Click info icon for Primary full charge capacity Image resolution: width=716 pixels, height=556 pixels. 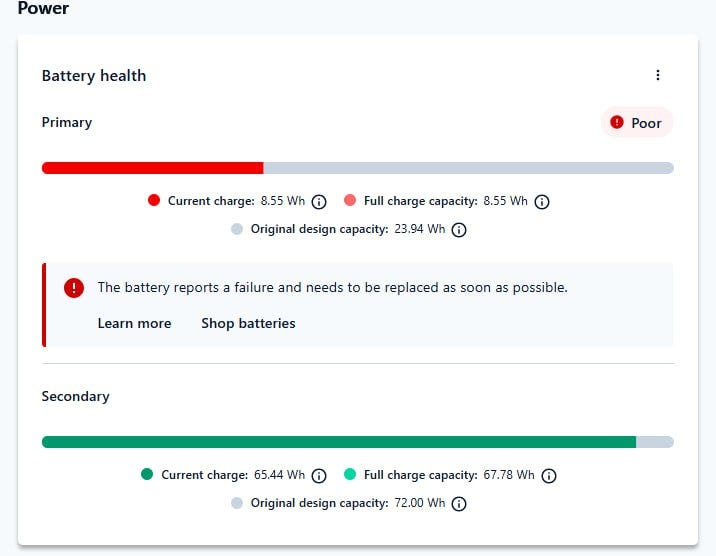click(x=542, y=202)
